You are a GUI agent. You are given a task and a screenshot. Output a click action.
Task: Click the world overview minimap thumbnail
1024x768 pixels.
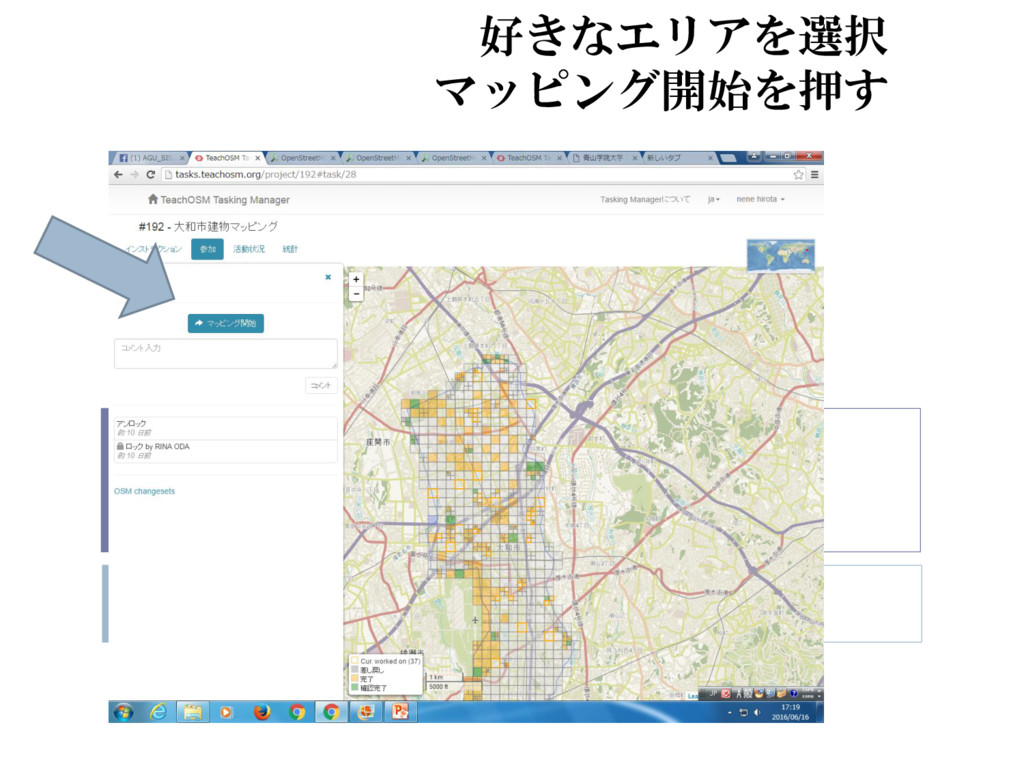click(x=781, y=255)
